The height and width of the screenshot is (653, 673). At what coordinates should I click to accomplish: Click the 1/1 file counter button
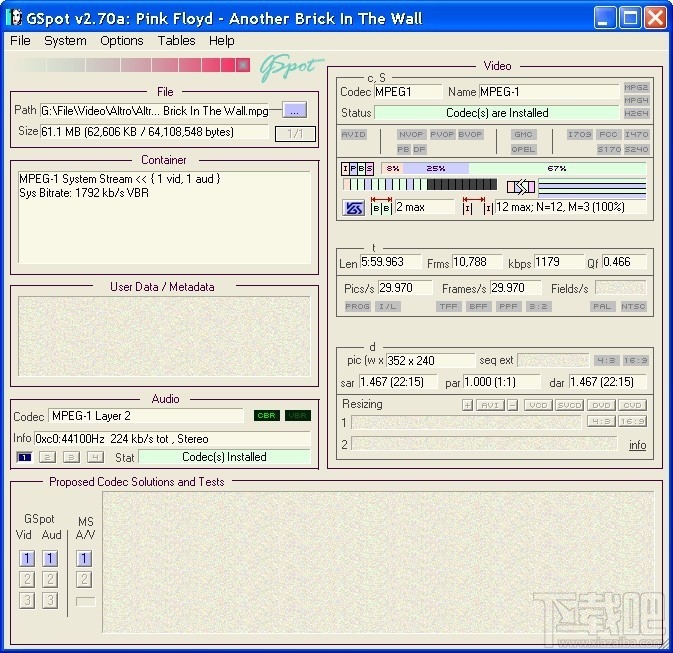click(x=295, y=134)
